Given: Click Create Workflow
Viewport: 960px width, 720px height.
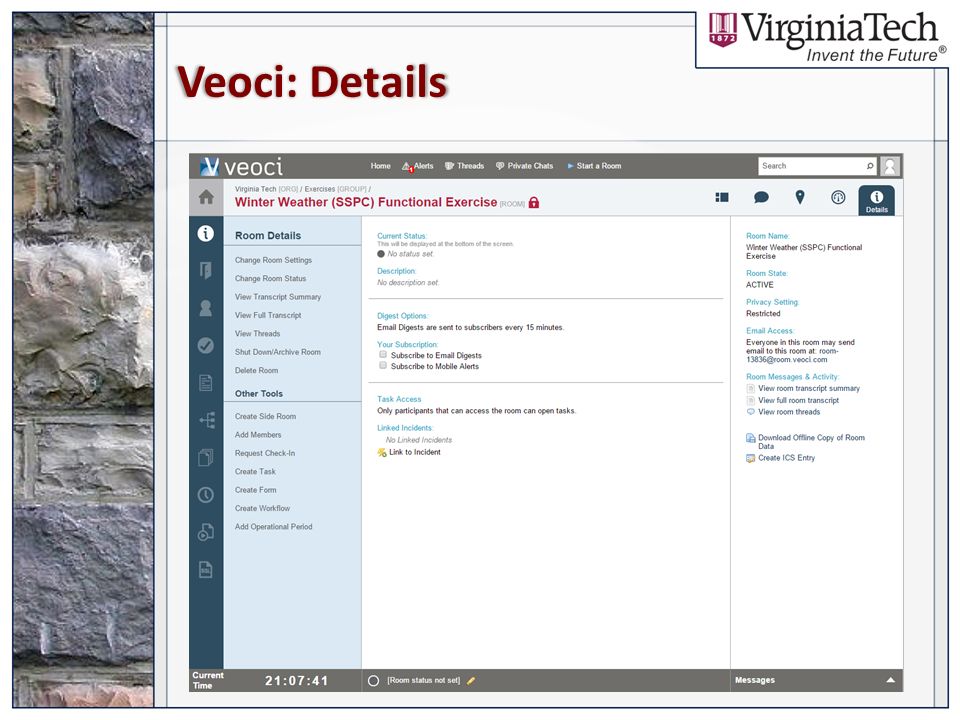Looking at the screenshot, I should pyautogui.click(x=263, y=508).
